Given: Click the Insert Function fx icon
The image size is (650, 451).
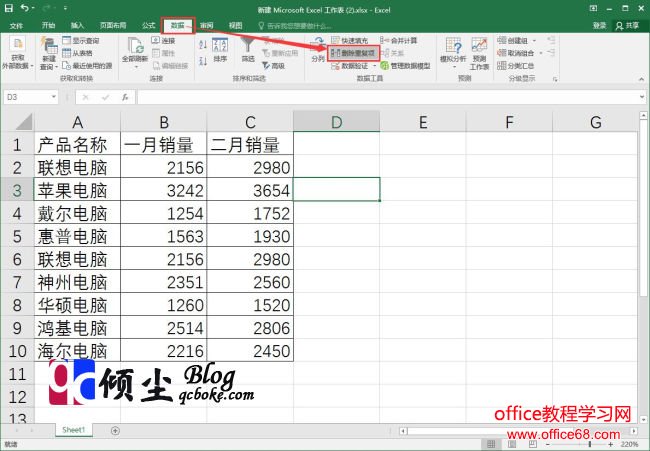Looking at the screenshot, I should 125,97.
